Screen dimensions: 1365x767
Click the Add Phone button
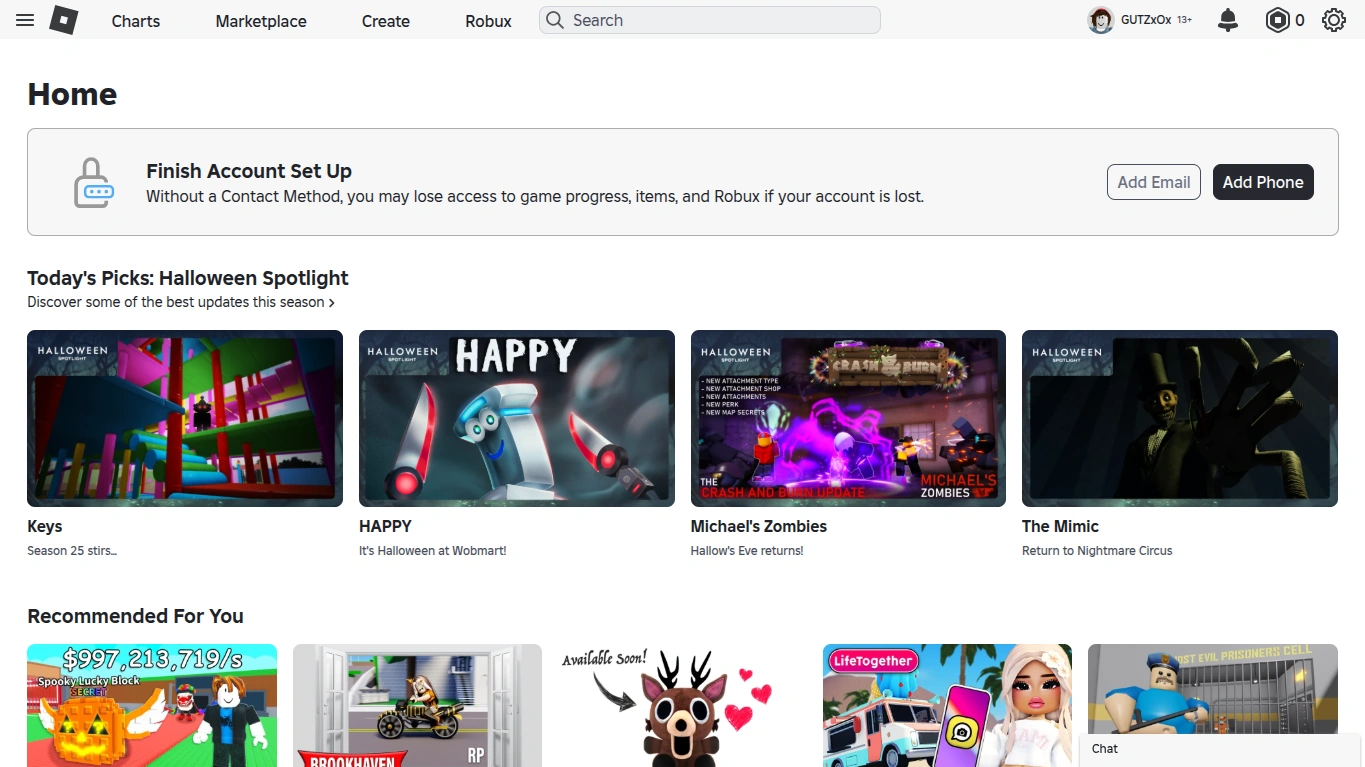pos(1263,182)
